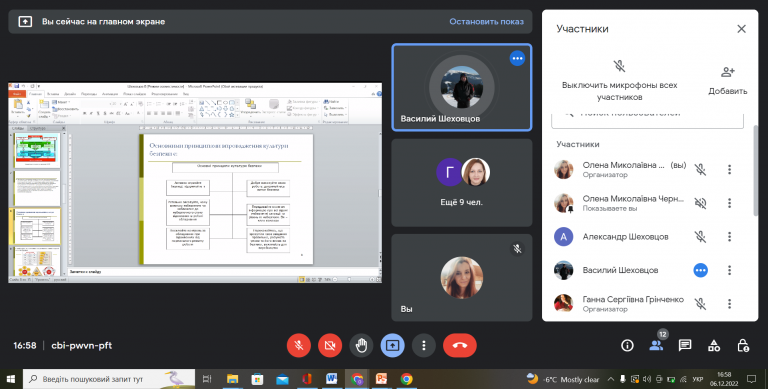This screenshot has width=768, height=389.
Task: Toggle the present screen button
Action: (x=392, y=345)
